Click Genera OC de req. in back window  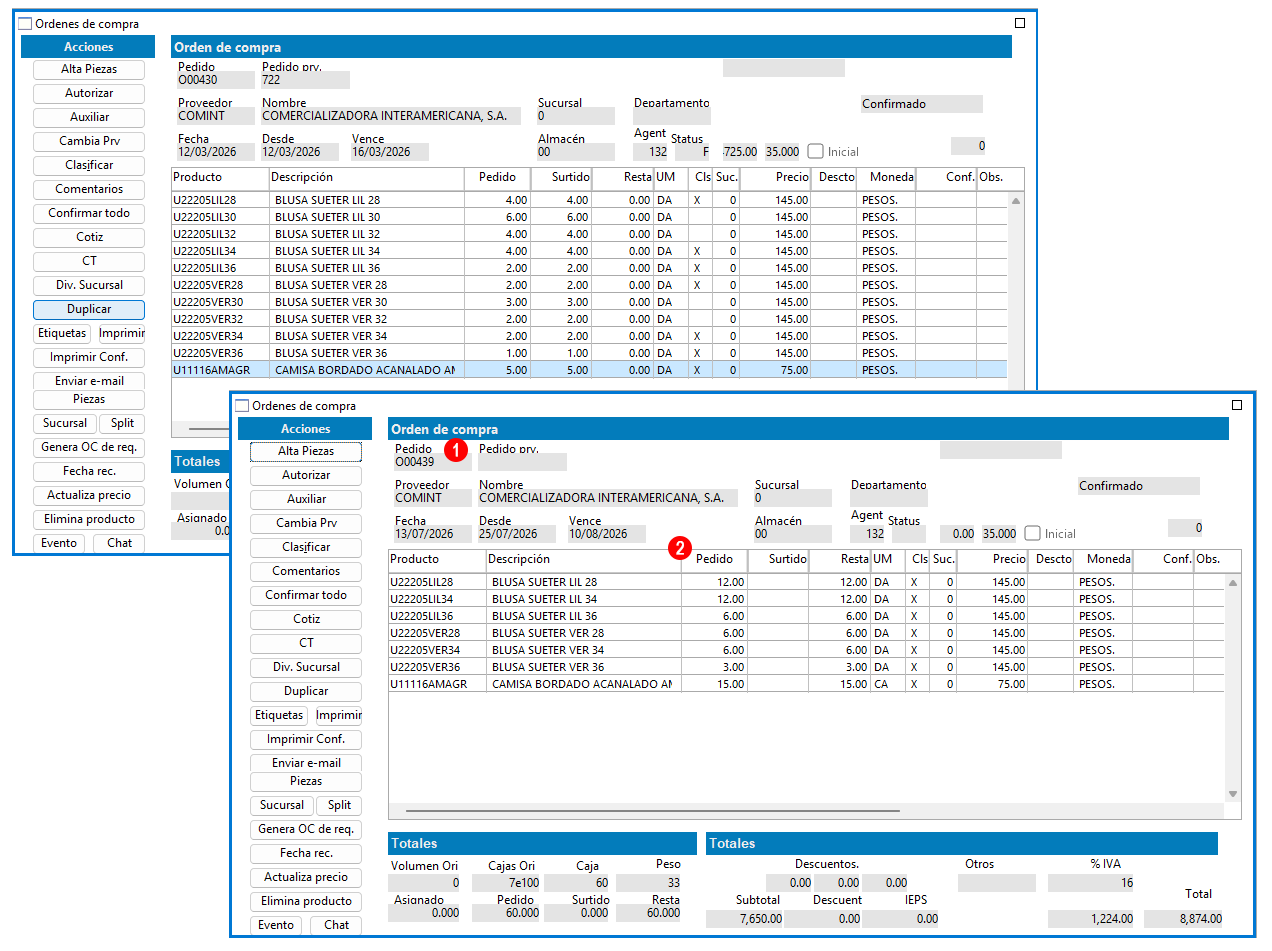point(89,447)
